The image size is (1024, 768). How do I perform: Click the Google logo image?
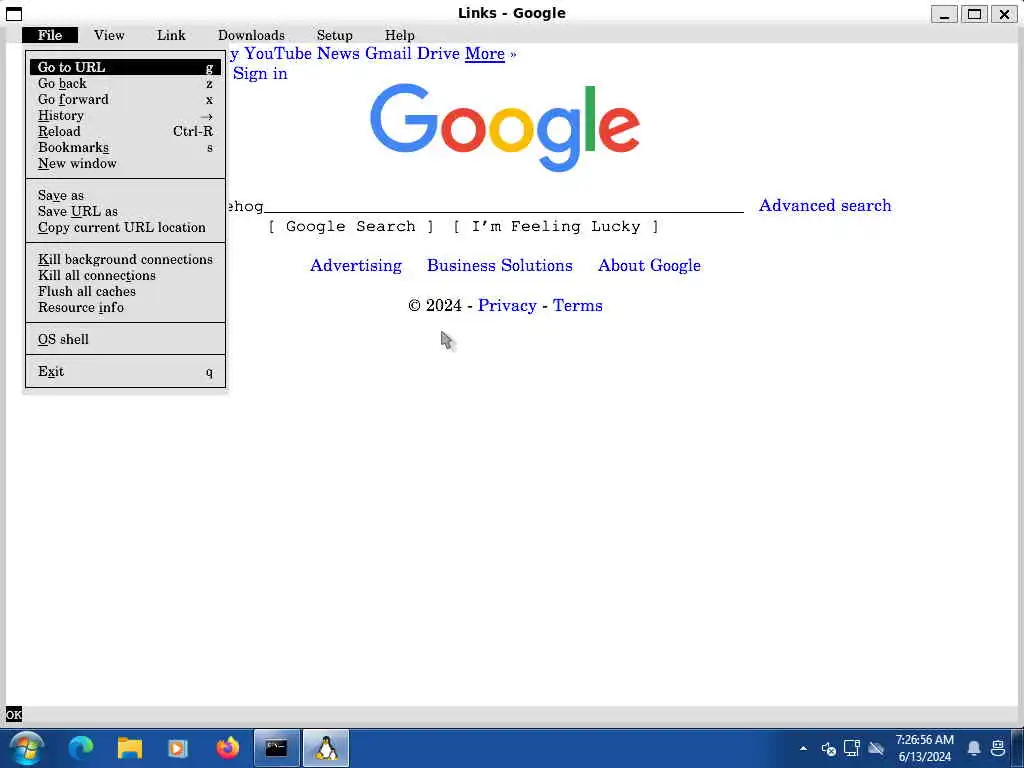point(505,128)
